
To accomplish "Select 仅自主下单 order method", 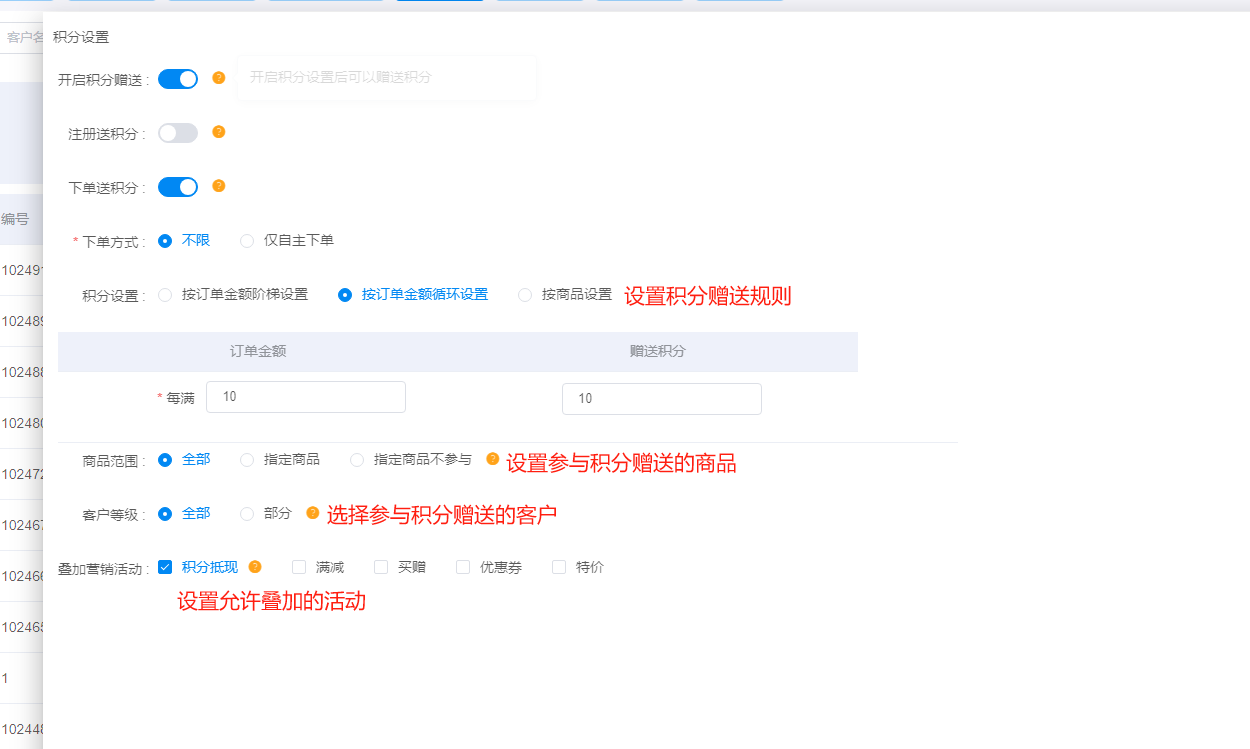I will click(x=247, y=241).
